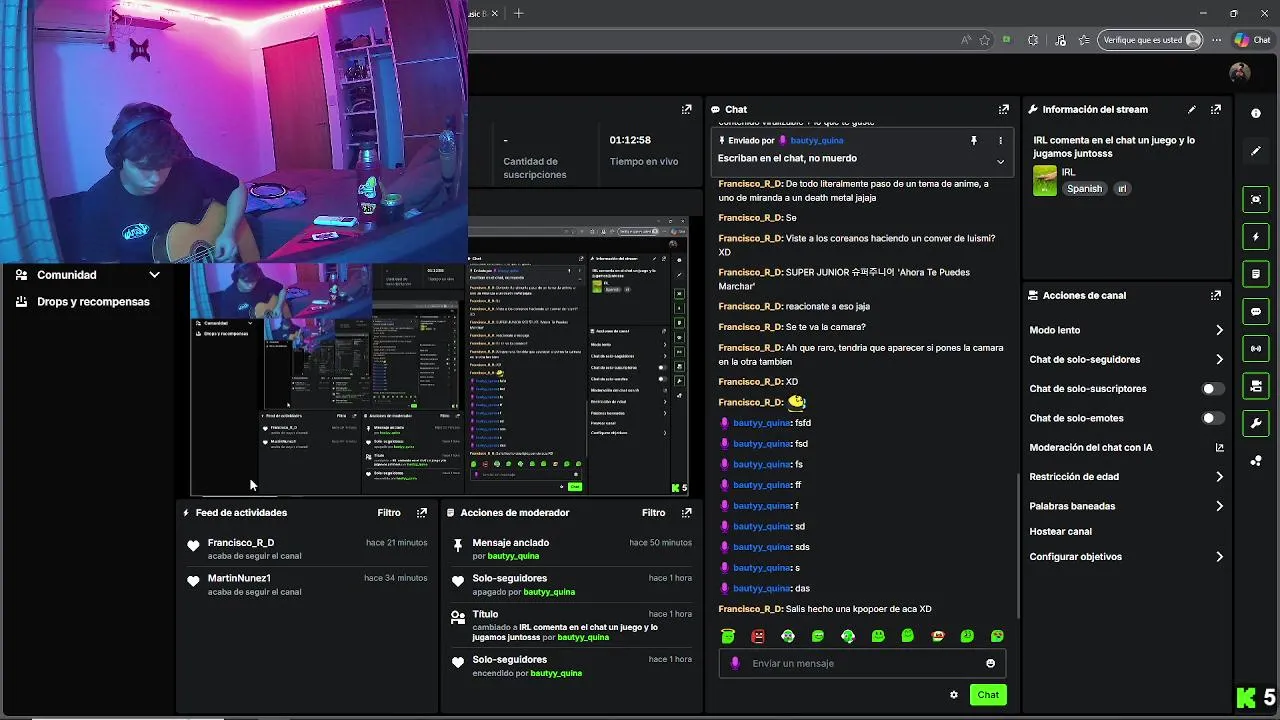
Task: Open the emoji picker in message box
Action: [x=990, y=663]
